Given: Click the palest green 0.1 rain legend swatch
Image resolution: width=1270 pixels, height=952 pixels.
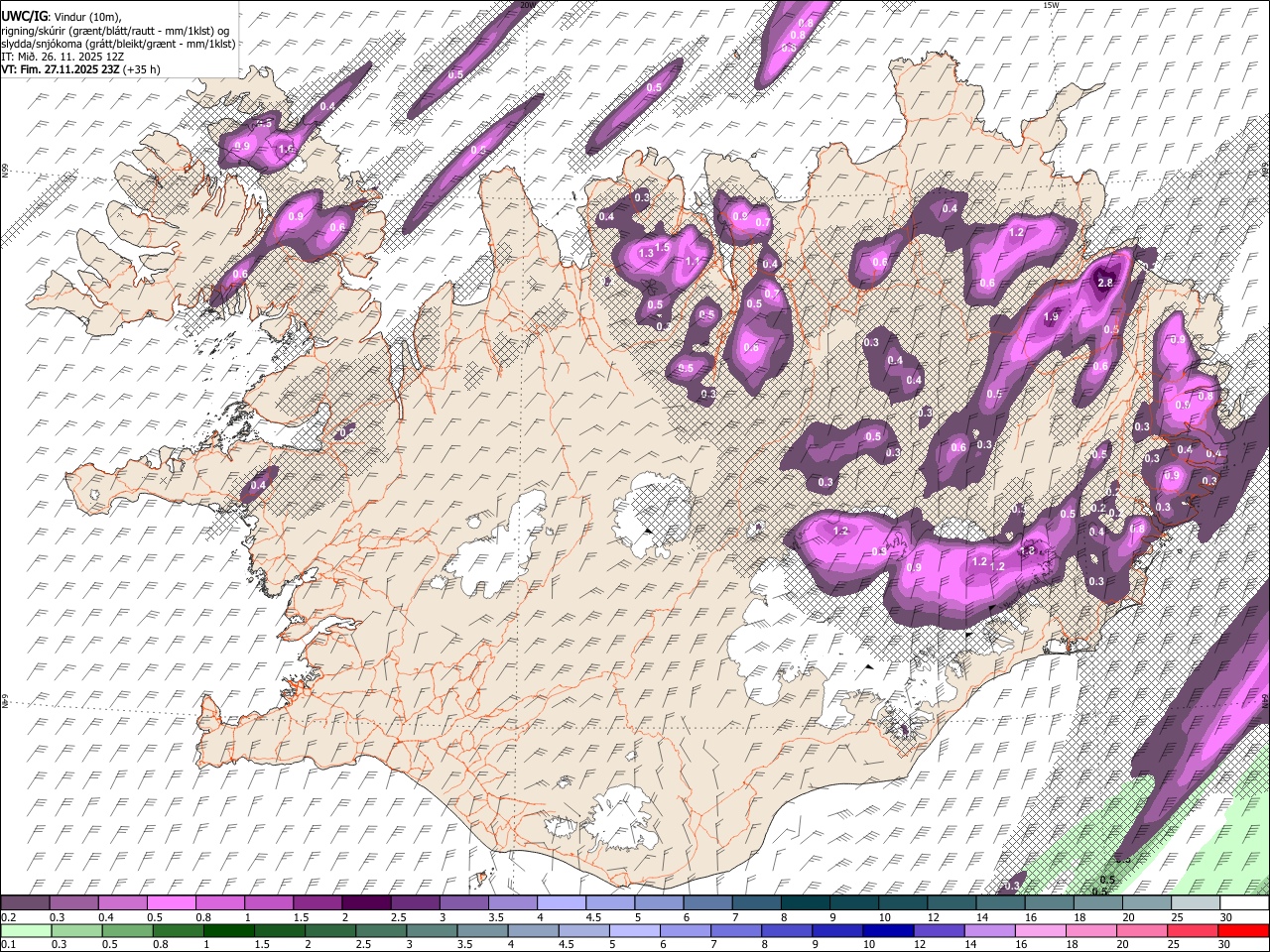Looking at the screenshot, I should click(x=25, y=930).
